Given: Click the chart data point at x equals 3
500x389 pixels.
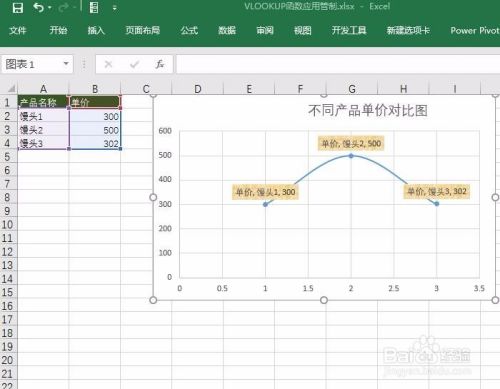Looking at the screenshot, I should [x=437, y=204].
